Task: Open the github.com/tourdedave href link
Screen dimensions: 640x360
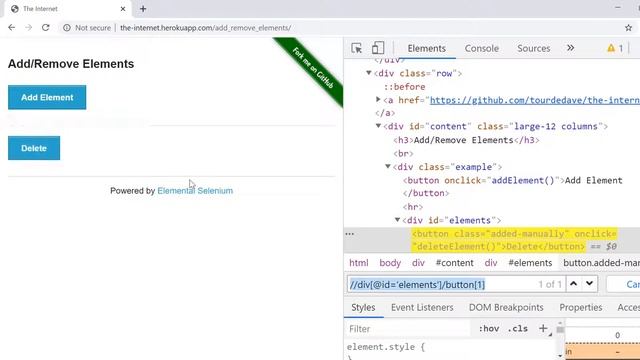Action: [535, 100]
